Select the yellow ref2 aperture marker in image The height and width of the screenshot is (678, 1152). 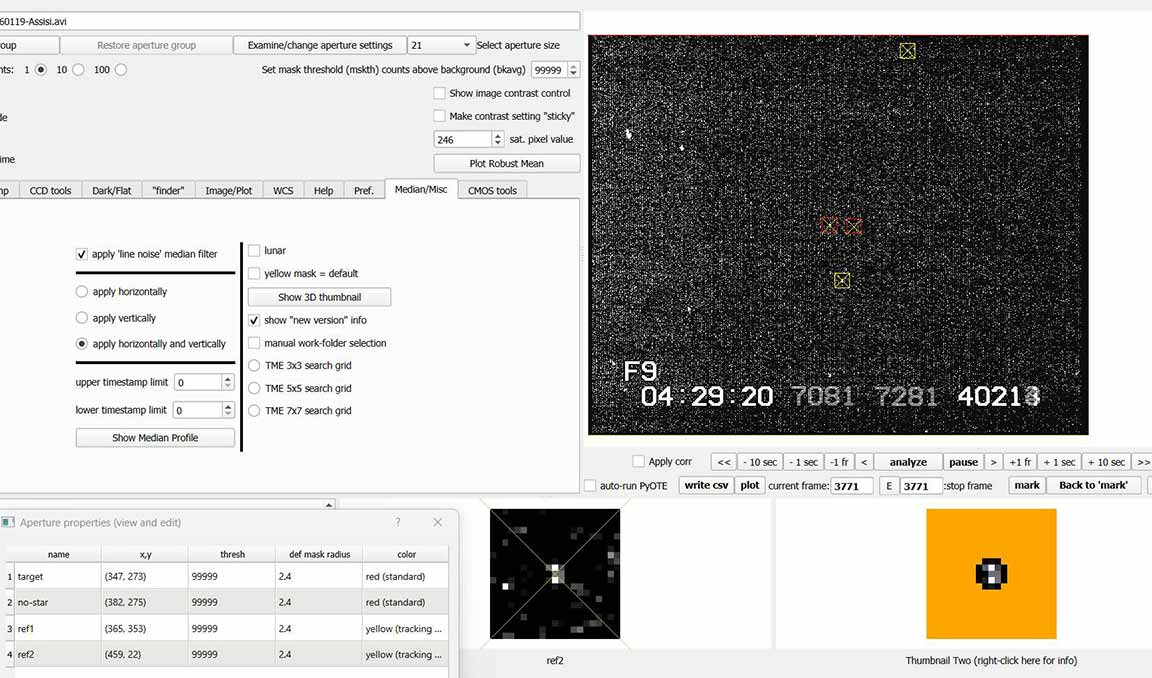[x=907, y=51]
